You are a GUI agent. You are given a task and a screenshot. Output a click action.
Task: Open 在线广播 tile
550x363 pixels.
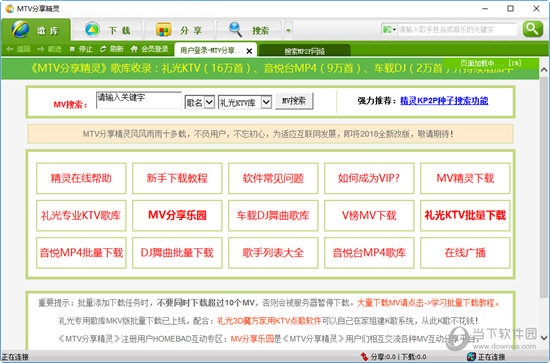click(465, 253)
